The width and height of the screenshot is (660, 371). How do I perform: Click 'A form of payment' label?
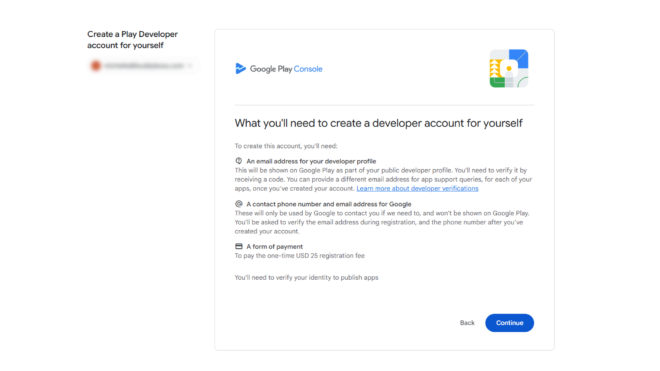coord(274,247)
